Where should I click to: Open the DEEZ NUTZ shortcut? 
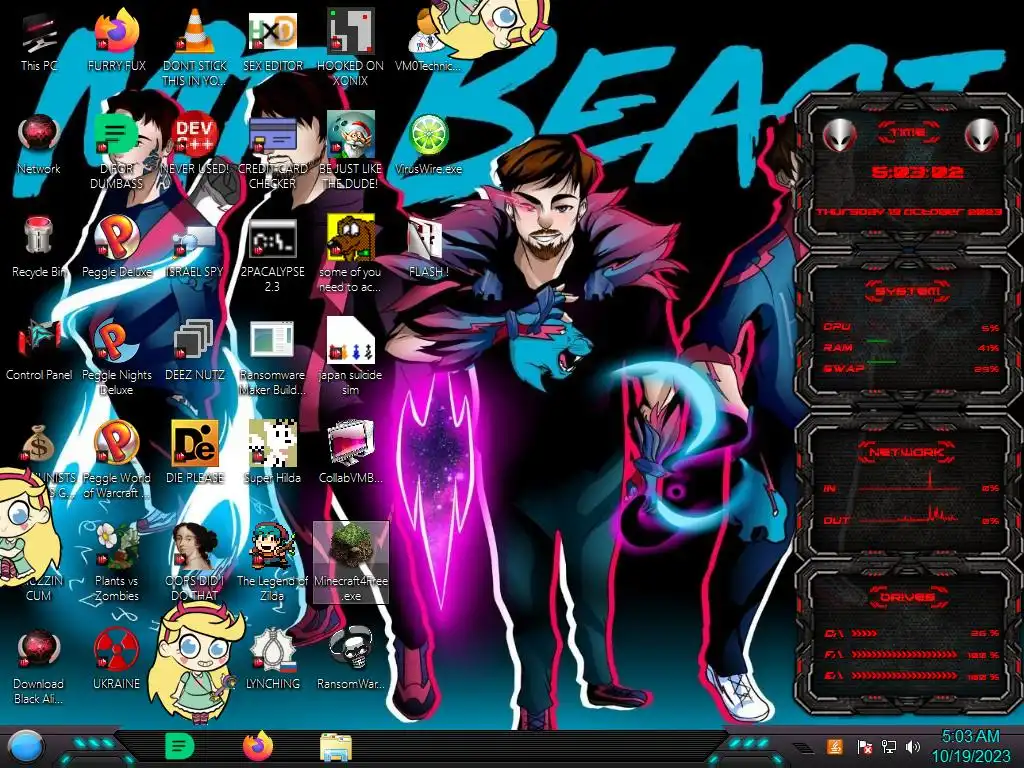pos(195,351)
